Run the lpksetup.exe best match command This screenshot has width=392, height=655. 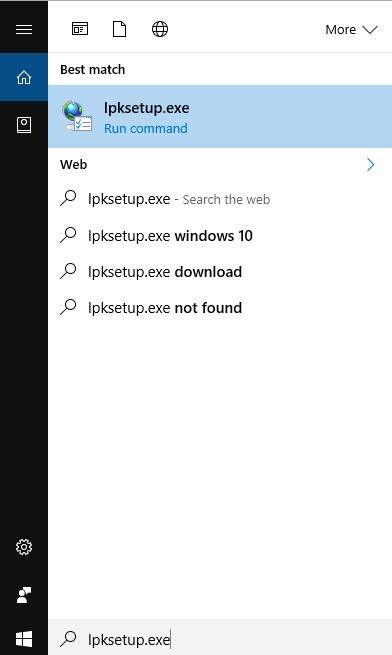click(220, 117)
